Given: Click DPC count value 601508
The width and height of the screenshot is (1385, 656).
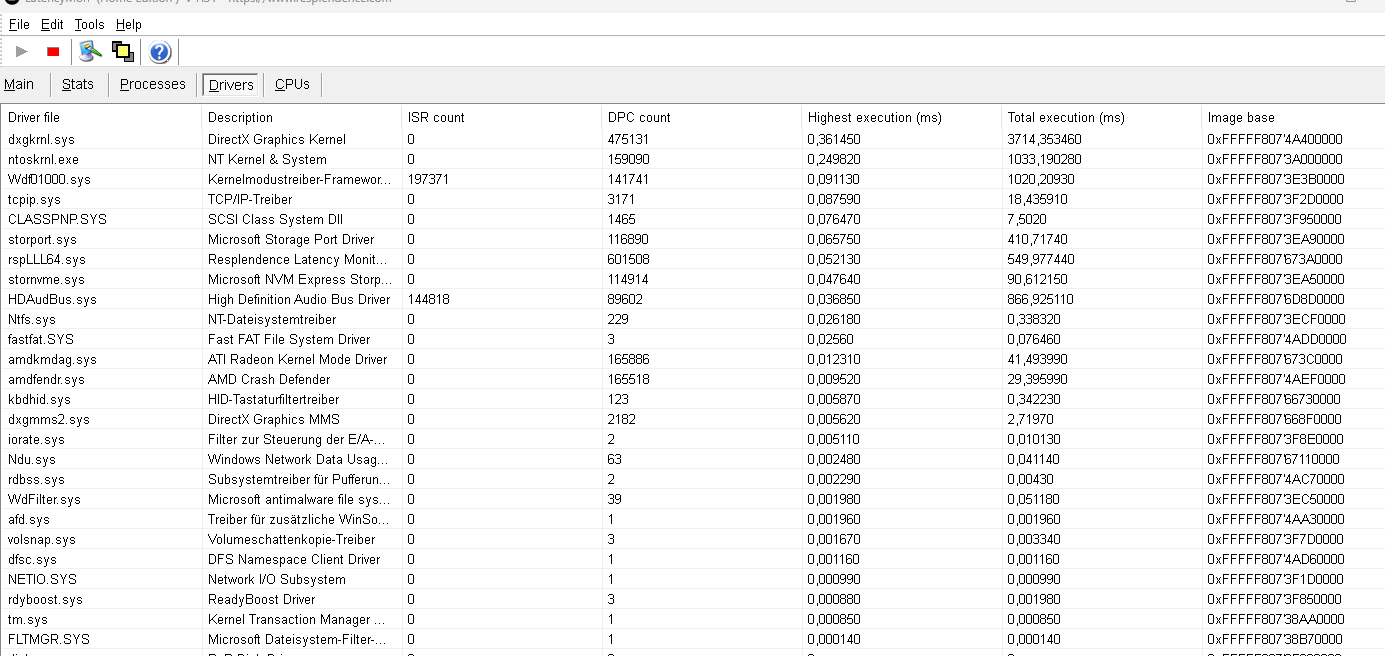Looking at the screenshot, I should point(629,259).
